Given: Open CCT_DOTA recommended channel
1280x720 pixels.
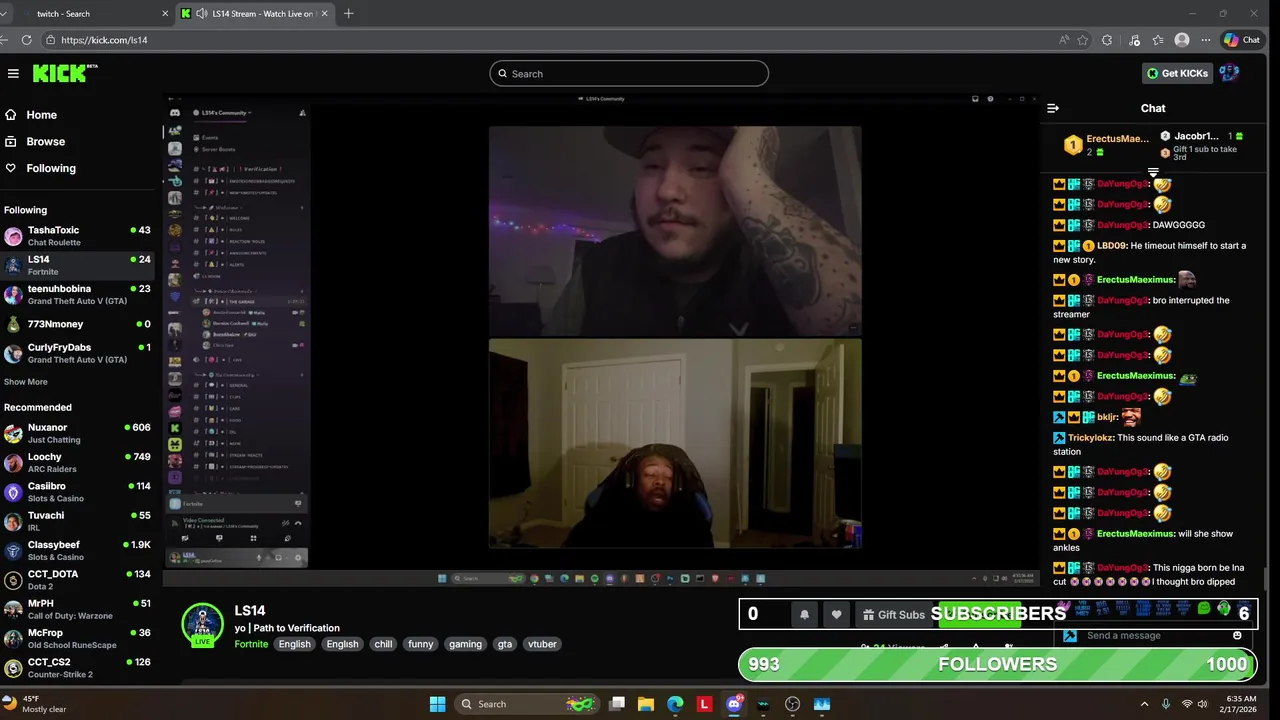Looking at the screenshot, I should click(x=77, y=580).
